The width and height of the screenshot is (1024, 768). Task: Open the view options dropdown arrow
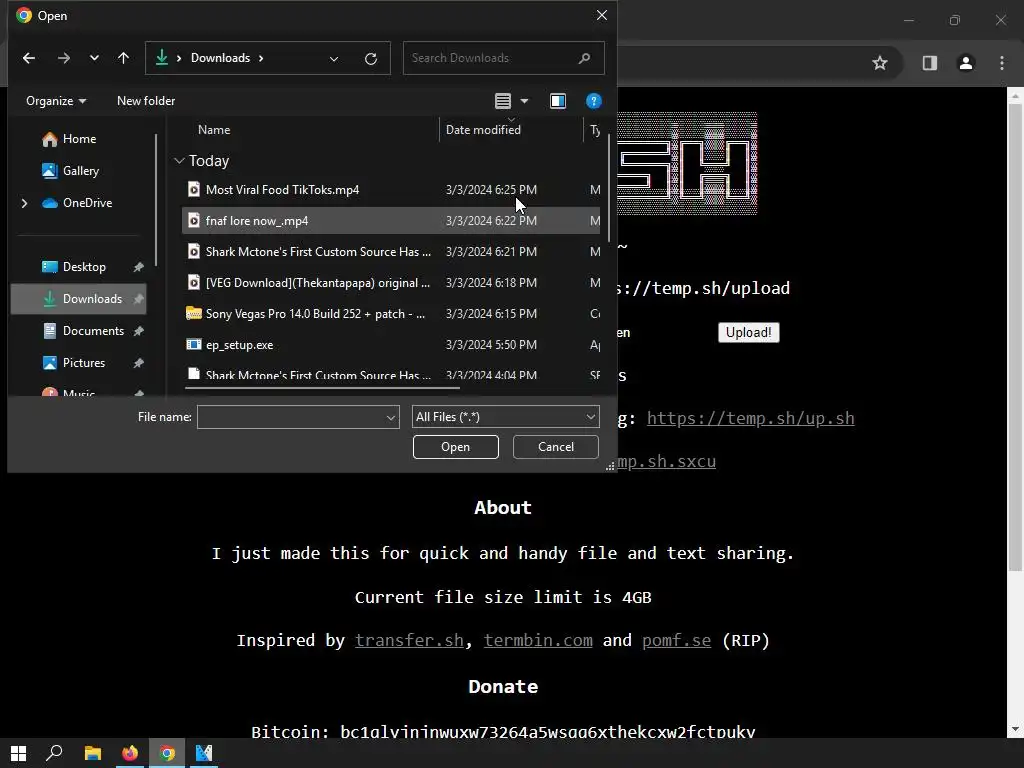(524, 101)
